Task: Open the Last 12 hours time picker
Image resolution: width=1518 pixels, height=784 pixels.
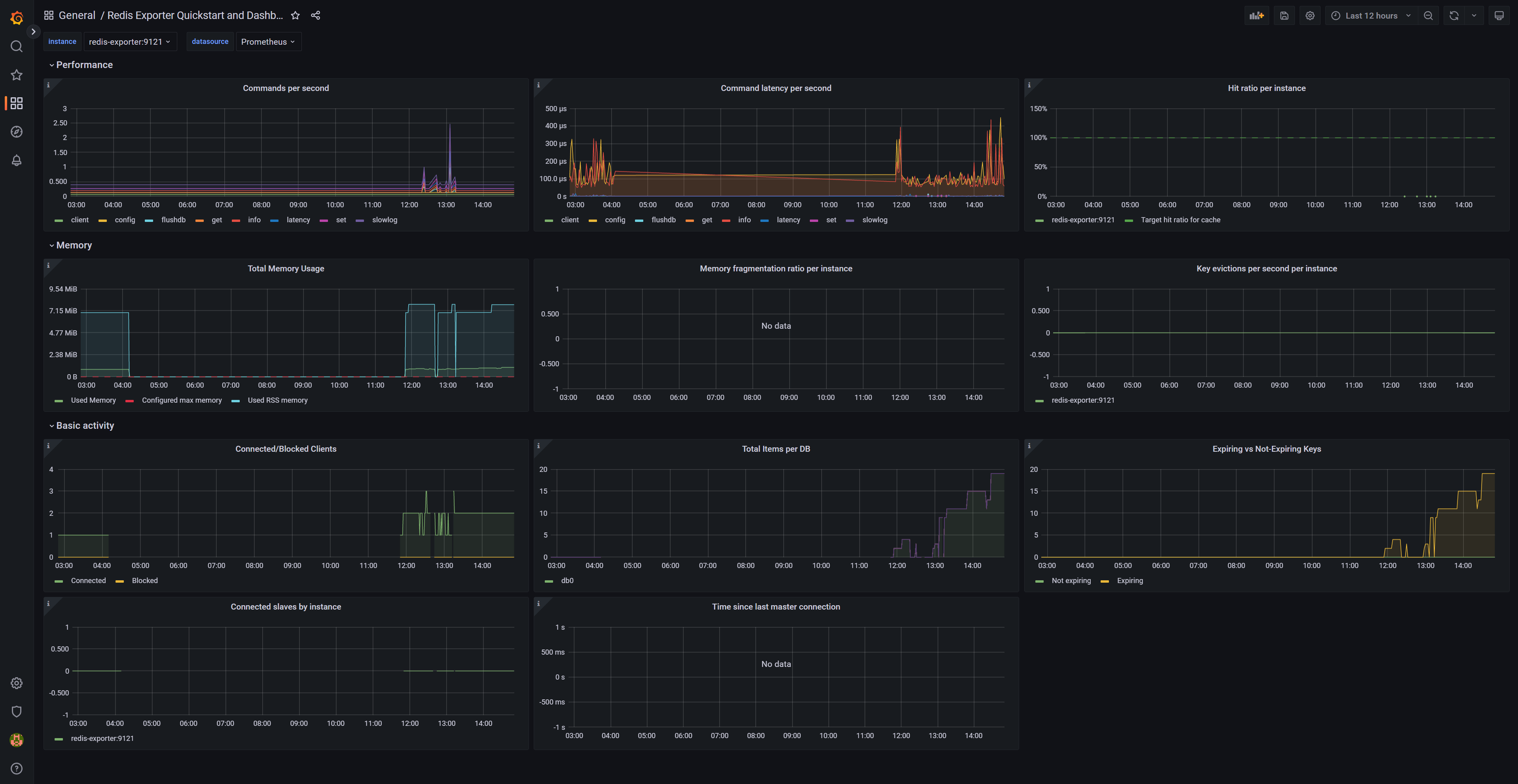Action: pyautogui.click(x=1371, y=16)
